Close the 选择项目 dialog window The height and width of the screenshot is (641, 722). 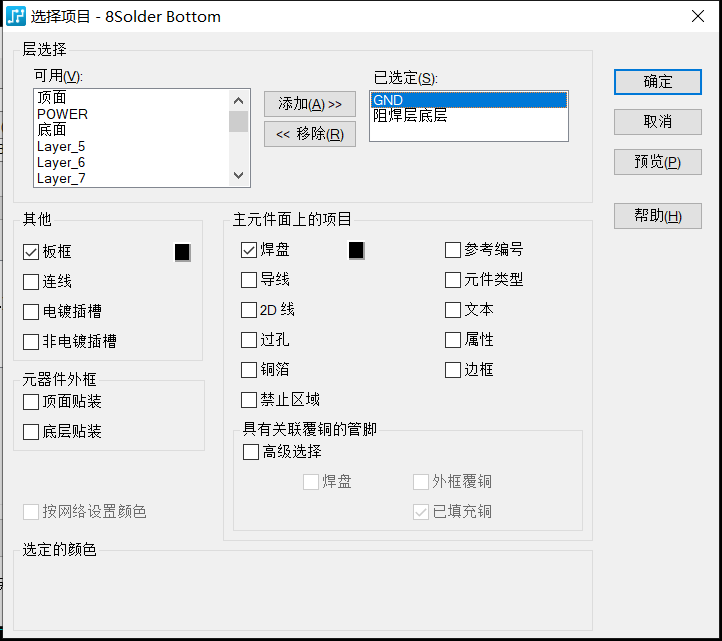[698, 16]
